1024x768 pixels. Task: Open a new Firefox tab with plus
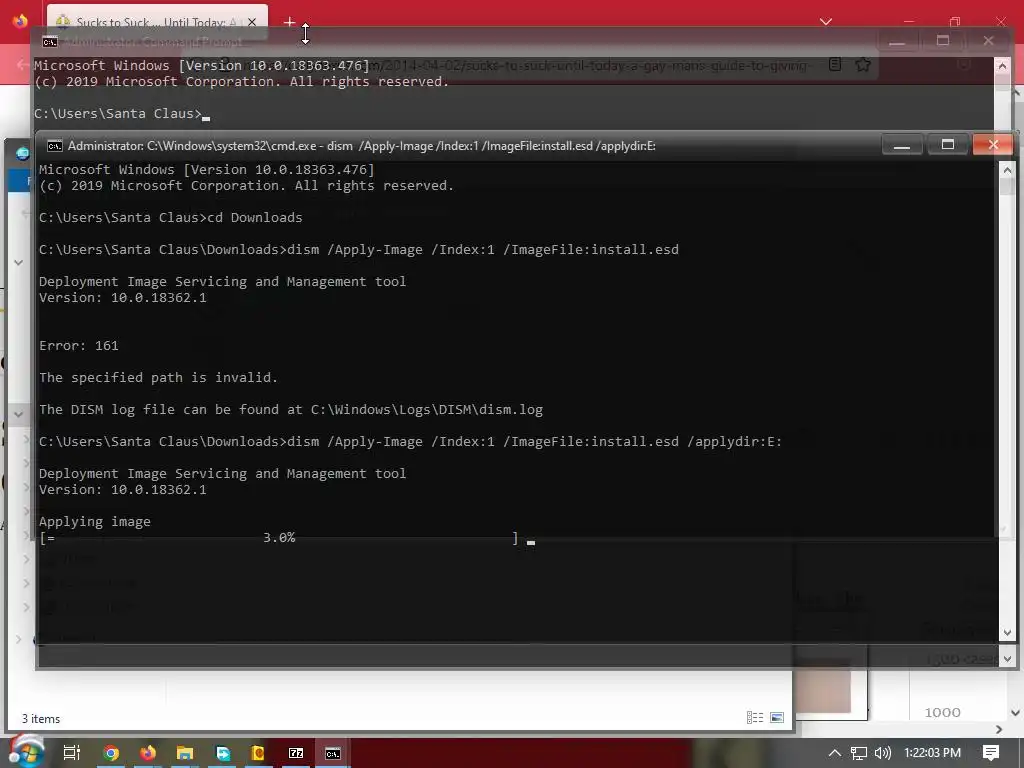[289, 22]
